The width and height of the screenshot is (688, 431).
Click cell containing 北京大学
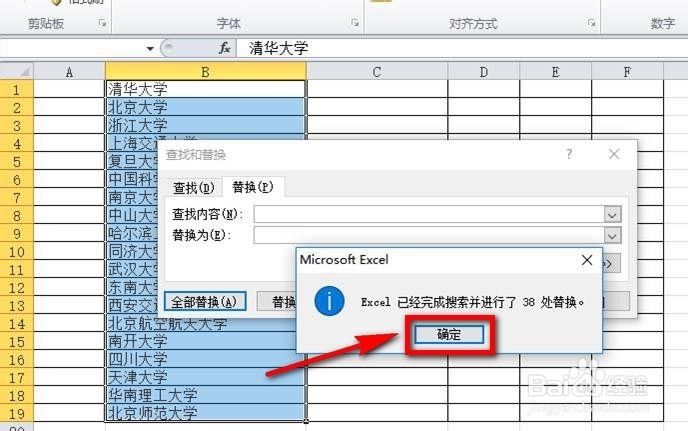tap(205, 107)
